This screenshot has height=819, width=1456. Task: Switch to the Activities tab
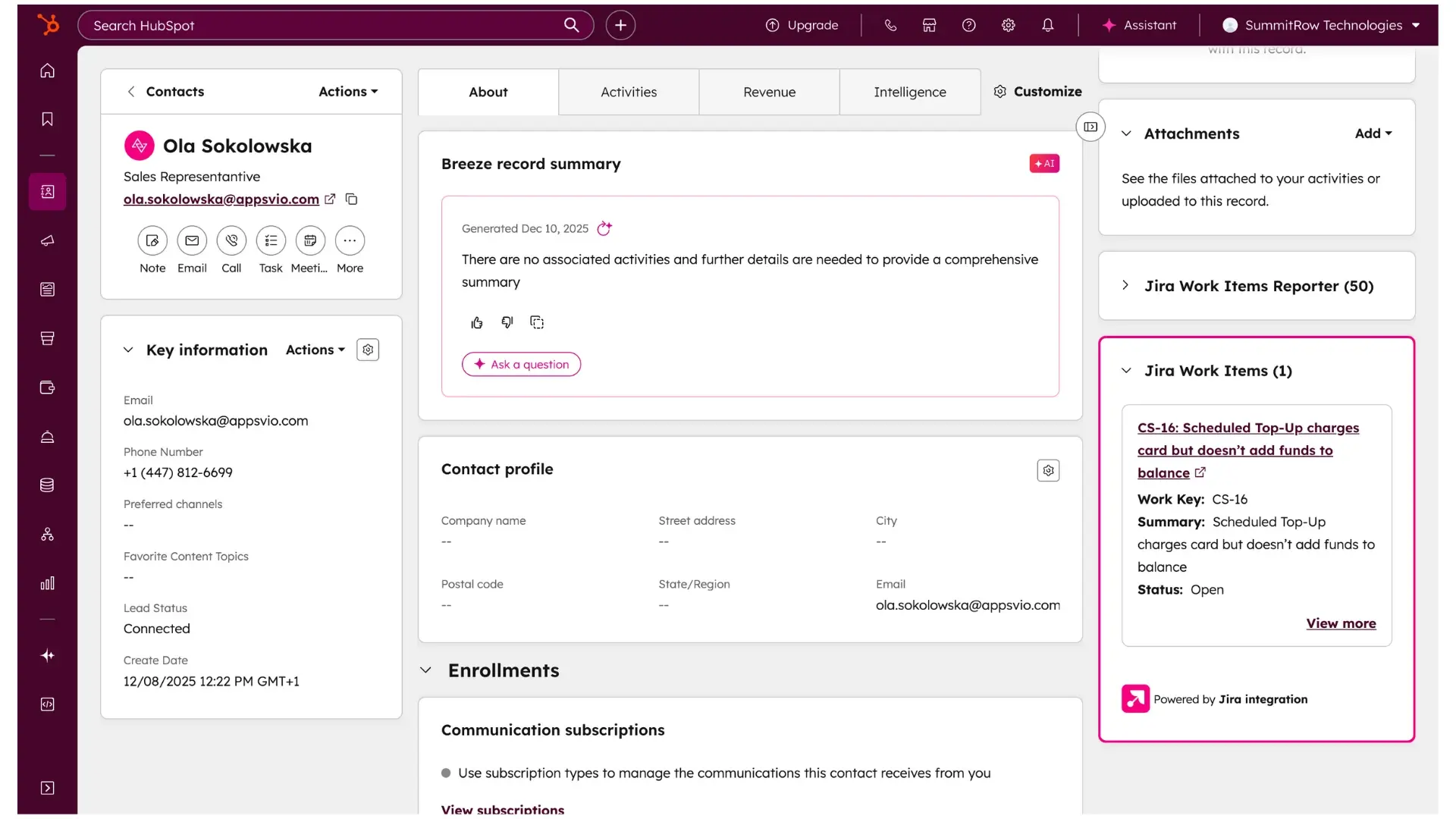pos(628,92)
